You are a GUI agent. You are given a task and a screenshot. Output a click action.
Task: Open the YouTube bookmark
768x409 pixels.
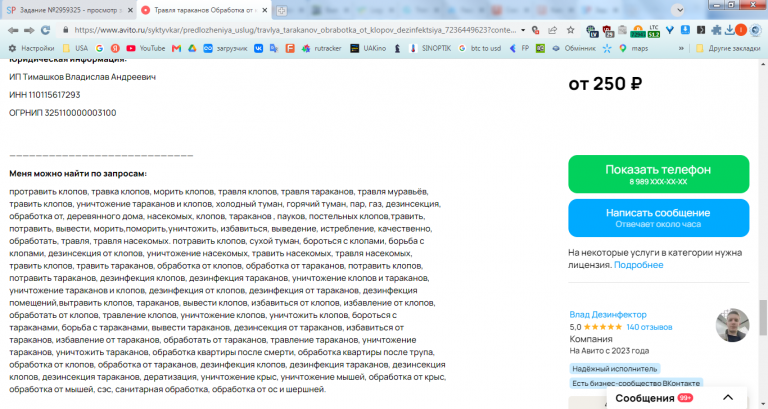pos(145,48)
